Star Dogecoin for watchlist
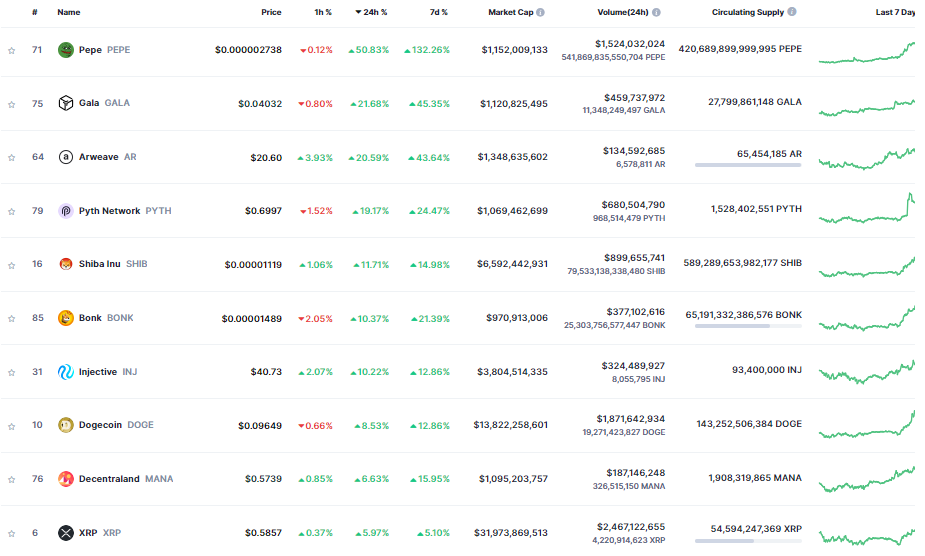The height and width of the screenshot is (556, 925). [11, 426]
